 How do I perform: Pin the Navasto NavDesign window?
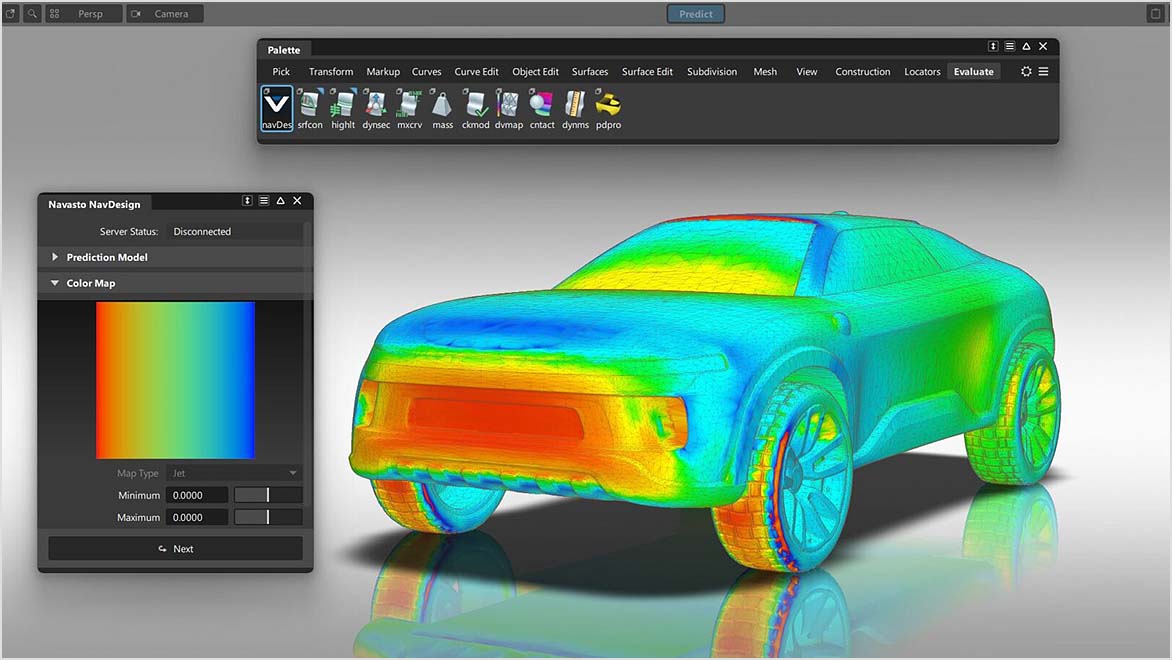[x=247, y=200]
